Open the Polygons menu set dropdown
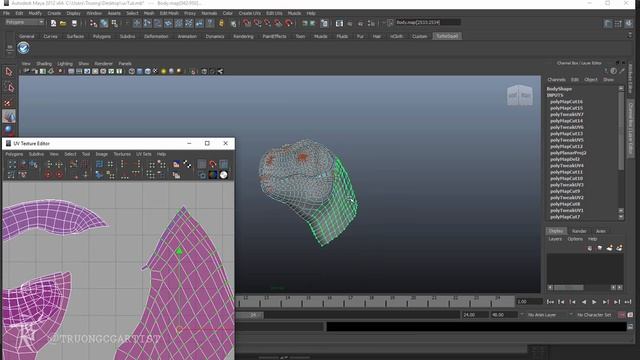 click(x=24, y=22)
